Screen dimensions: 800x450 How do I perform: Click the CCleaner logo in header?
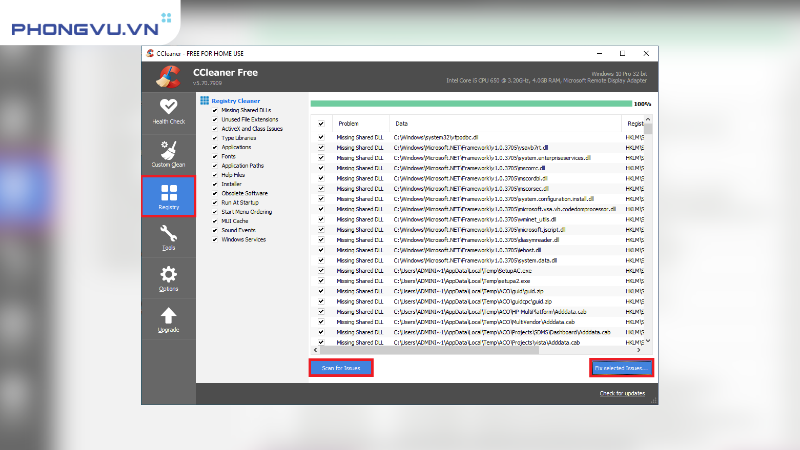(169, 77)
